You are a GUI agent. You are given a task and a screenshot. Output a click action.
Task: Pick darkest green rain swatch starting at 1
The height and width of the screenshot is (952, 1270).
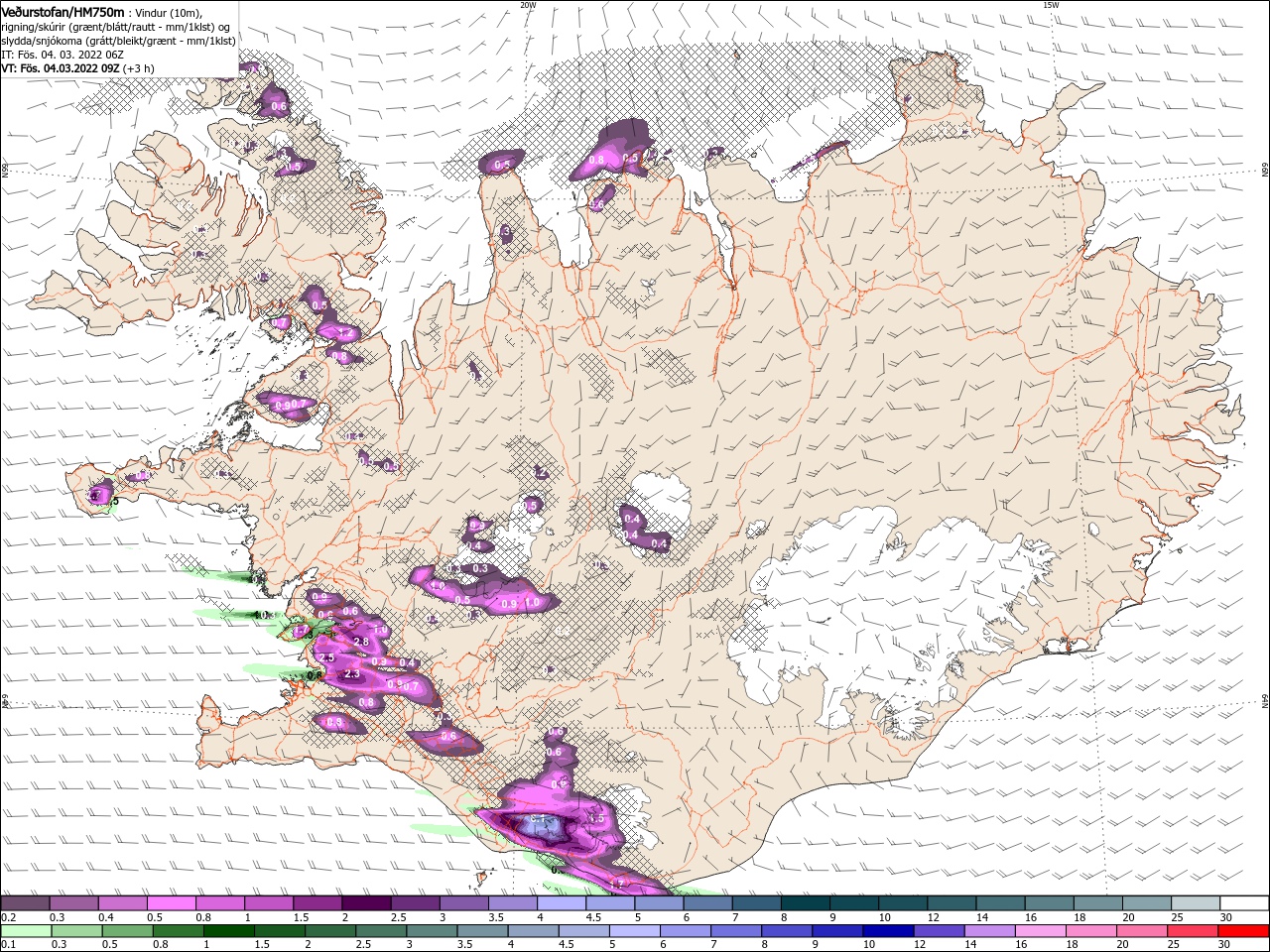(x=228, y=931)
